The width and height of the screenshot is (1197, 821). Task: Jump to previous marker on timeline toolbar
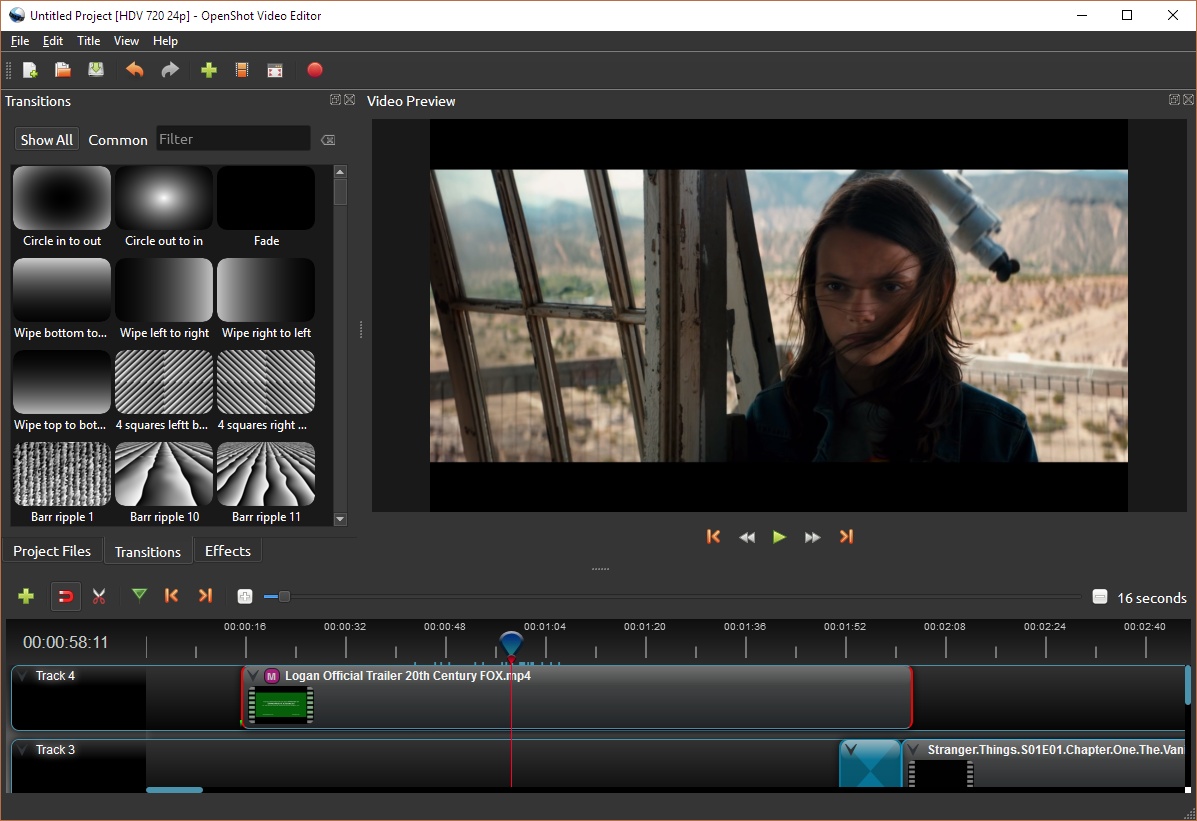click(171, 596)
